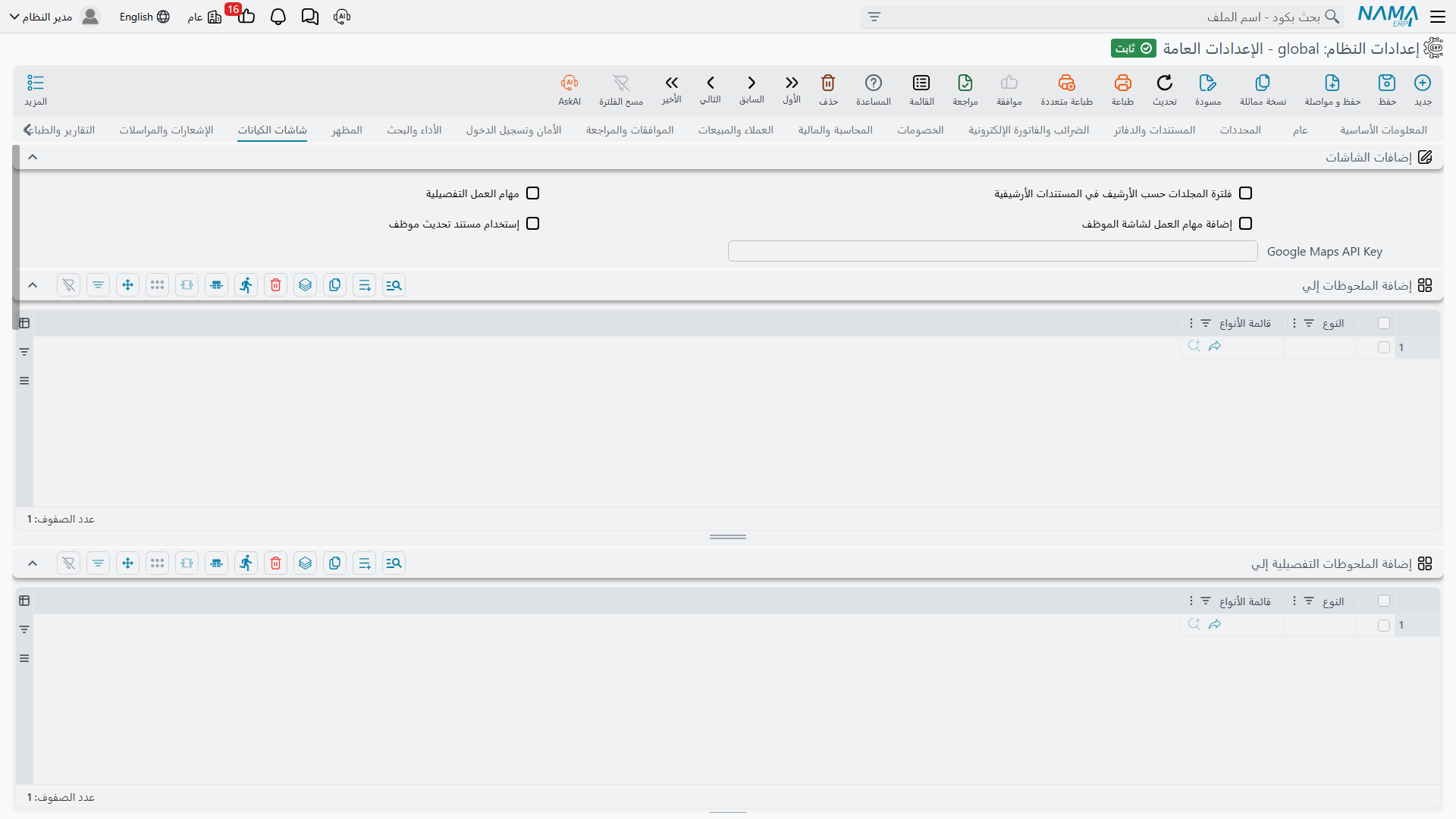Go to first record with الأول
This screenshot has height=819, width=1456.
pos(792,83)
